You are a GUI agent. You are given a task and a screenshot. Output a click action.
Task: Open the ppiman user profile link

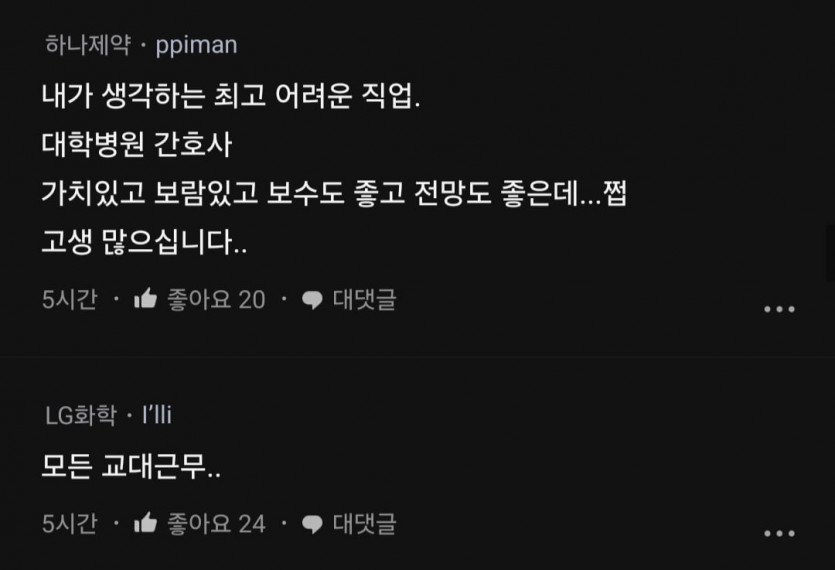click(x=197, y=45)
